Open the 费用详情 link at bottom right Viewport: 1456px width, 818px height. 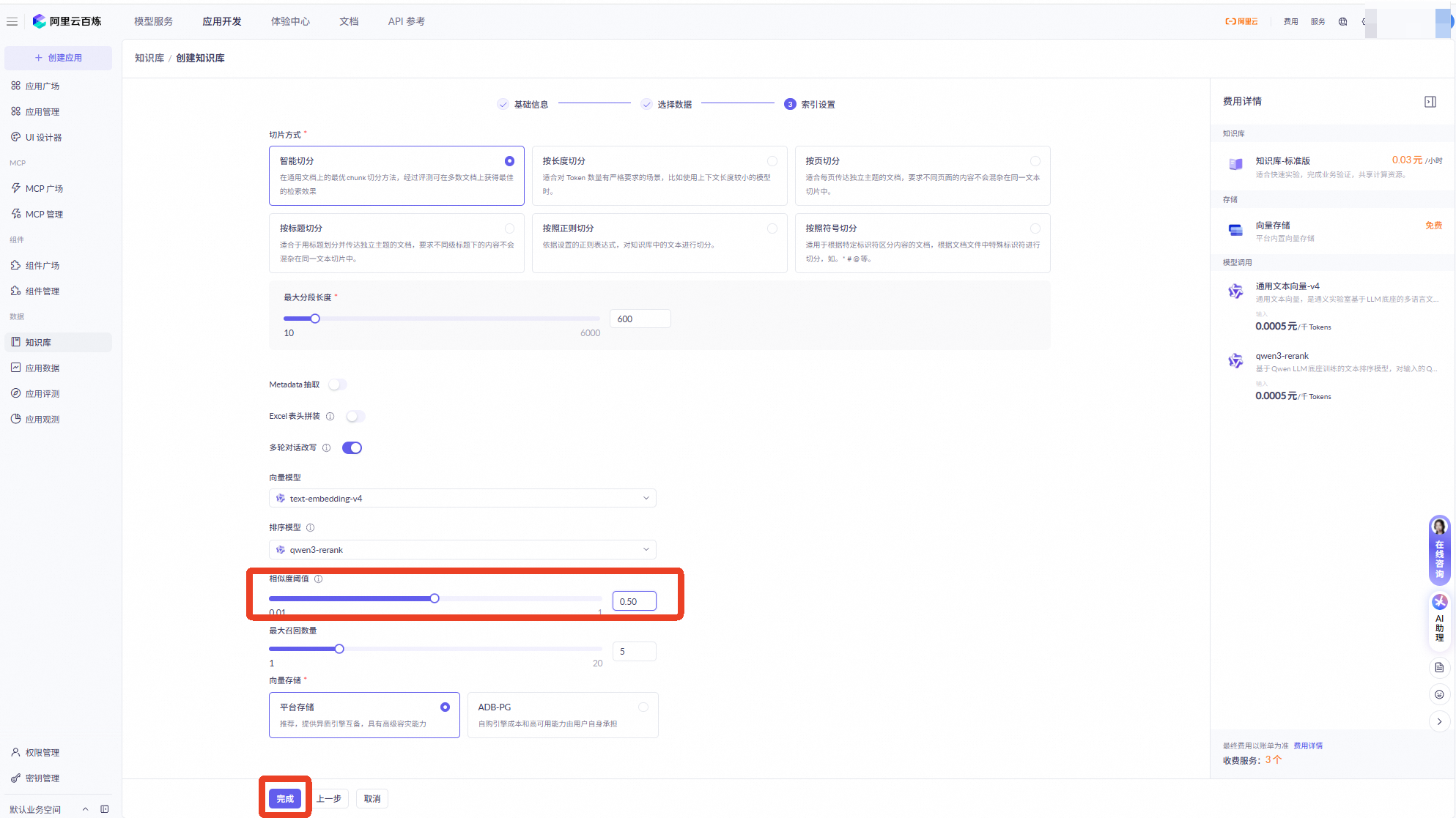click(x=1307, y=746)
